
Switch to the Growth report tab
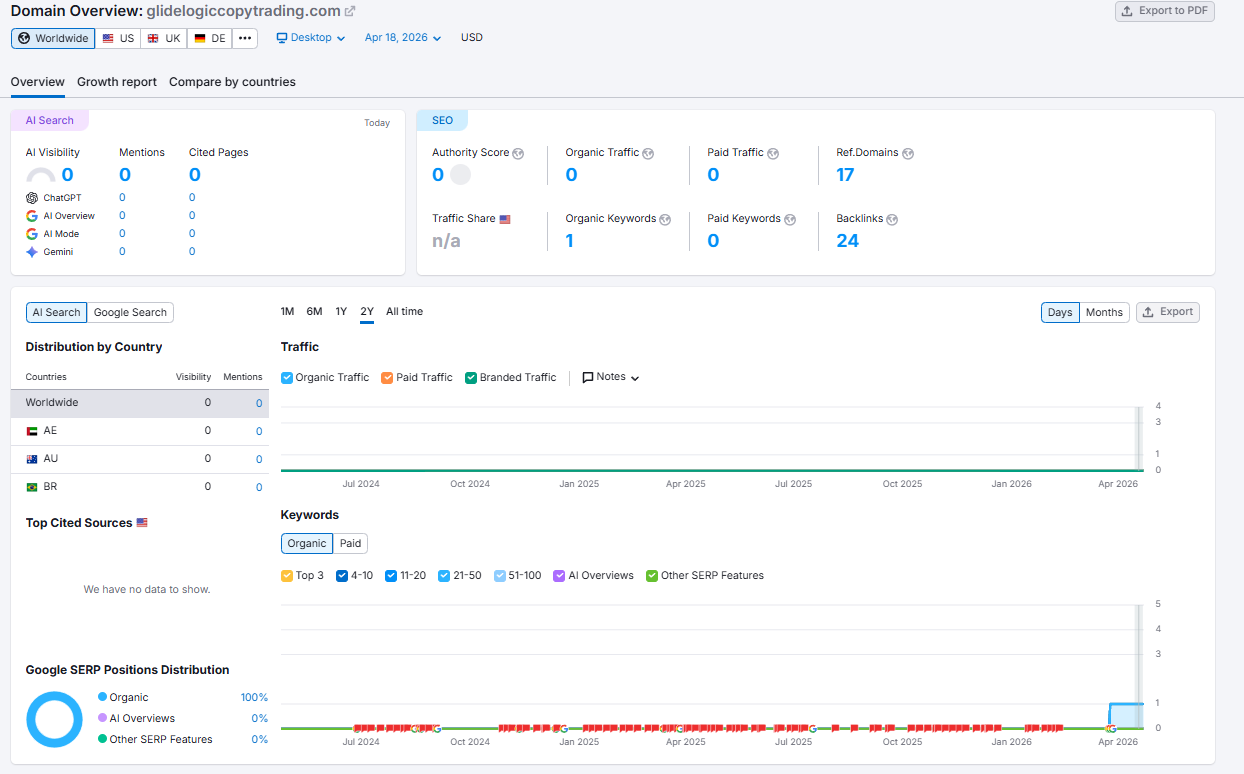pos(117,82)
